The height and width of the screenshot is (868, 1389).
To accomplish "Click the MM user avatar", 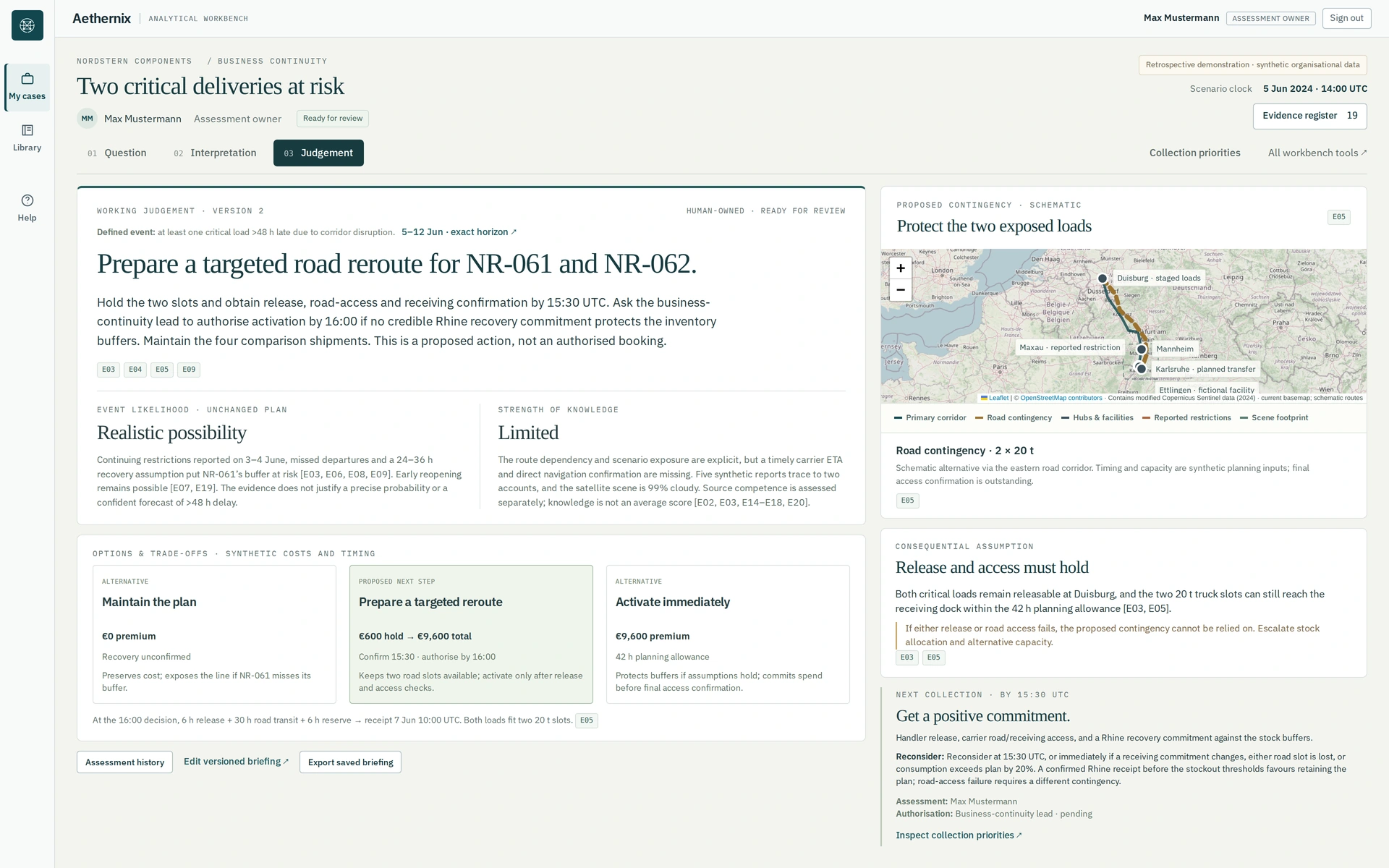I will click(87, 119).
